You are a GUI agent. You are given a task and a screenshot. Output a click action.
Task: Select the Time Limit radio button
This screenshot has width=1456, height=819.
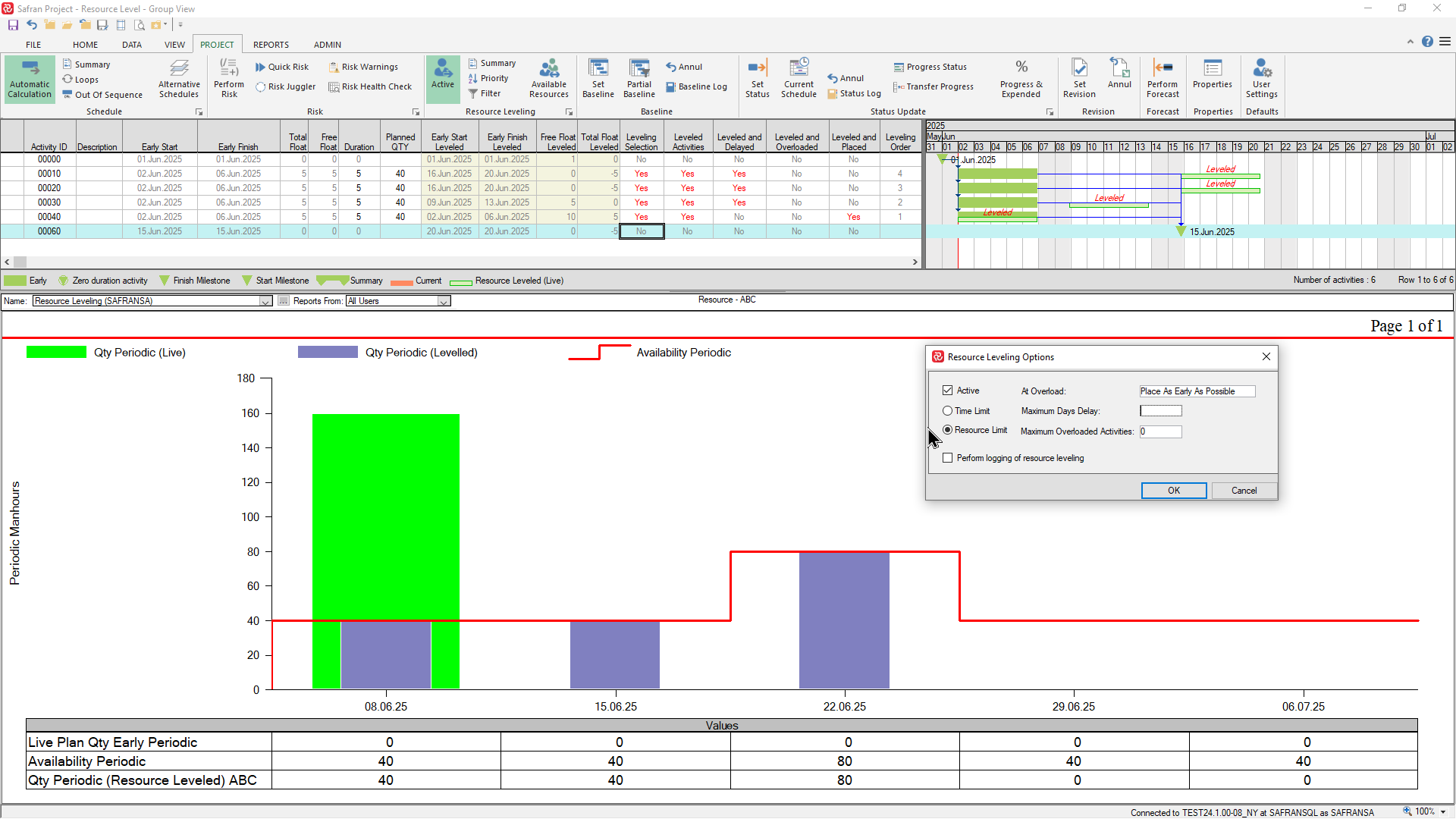point(947,411)
